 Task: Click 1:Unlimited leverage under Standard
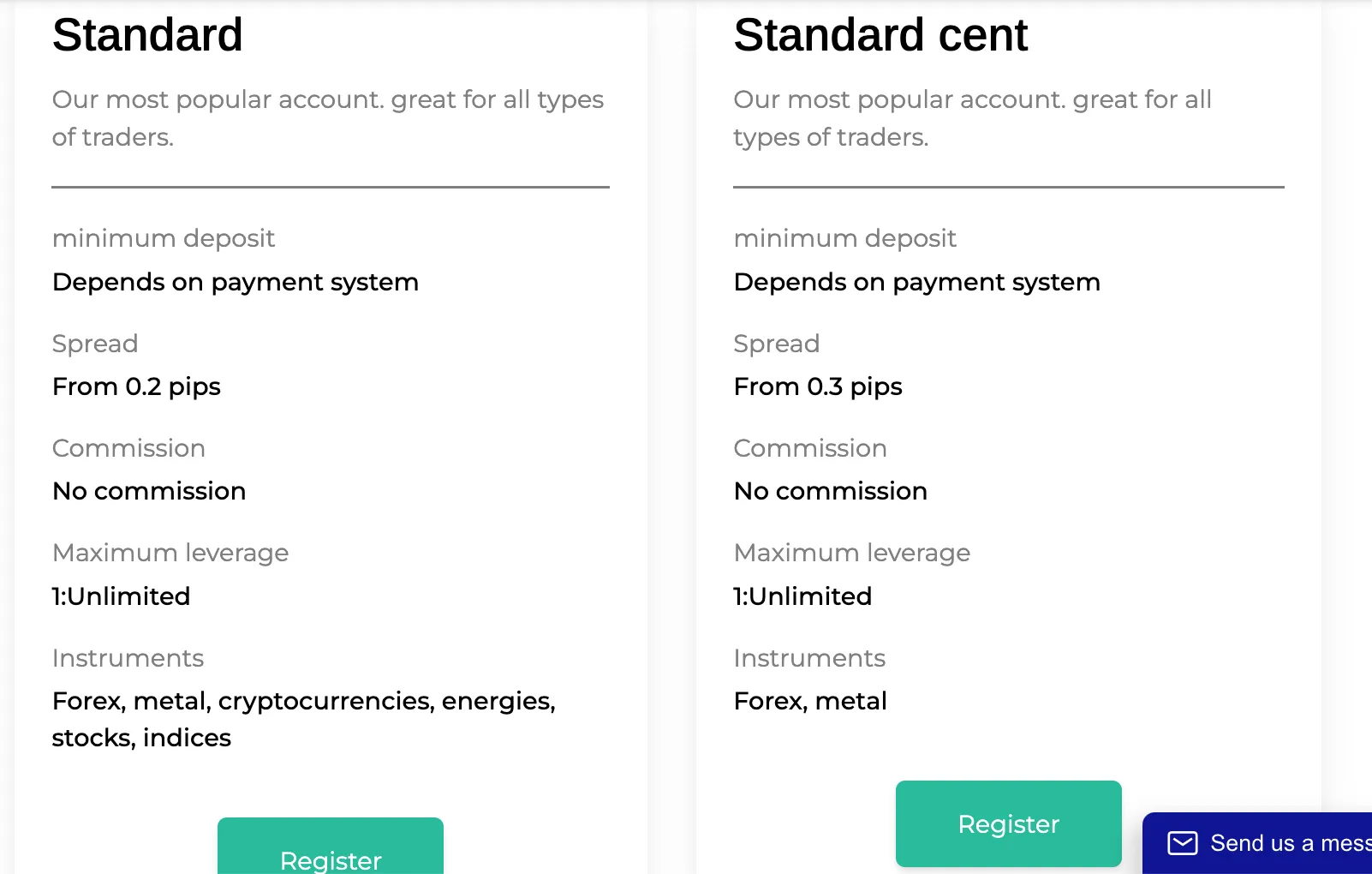tap(121, 596)
